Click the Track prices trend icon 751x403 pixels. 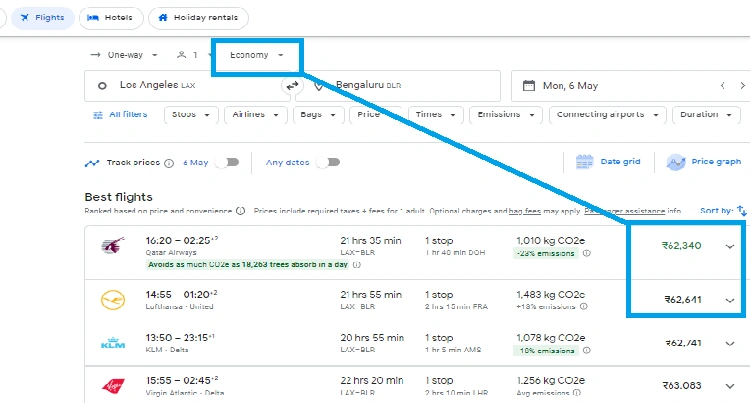92,163
